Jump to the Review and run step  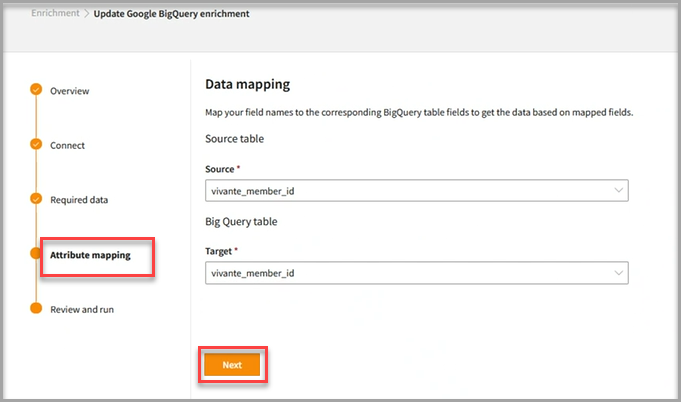pyautogui.click(x=82, y=310)
